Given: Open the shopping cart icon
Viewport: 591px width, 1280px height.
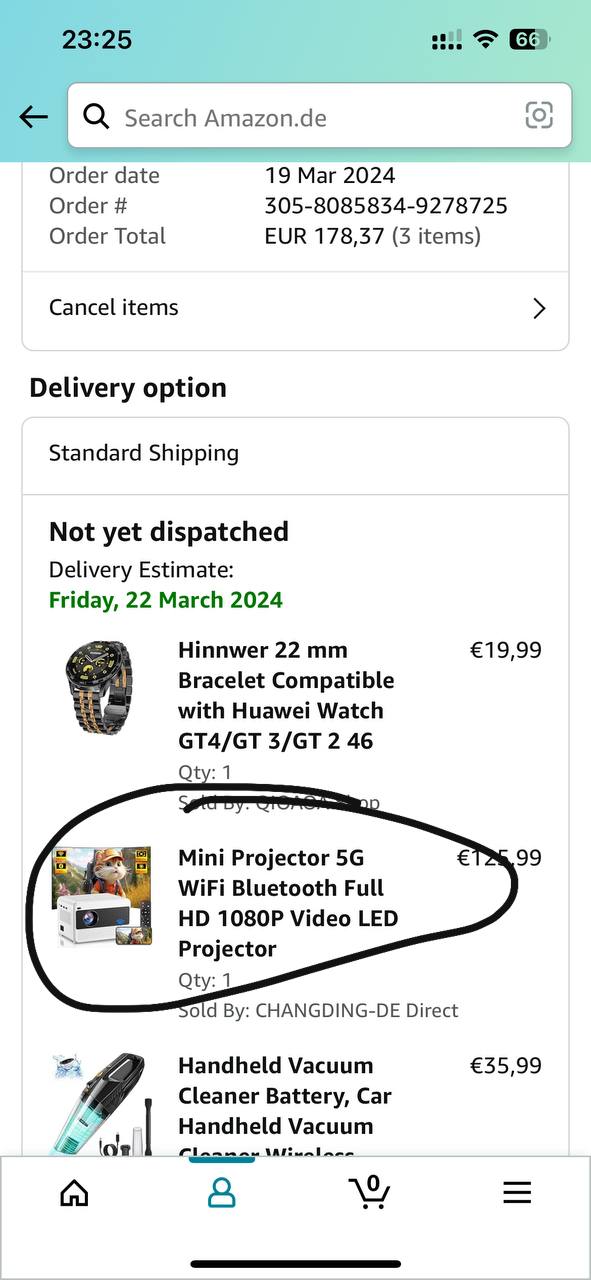Looking at the screenshot, I should tap(369, 1191).
